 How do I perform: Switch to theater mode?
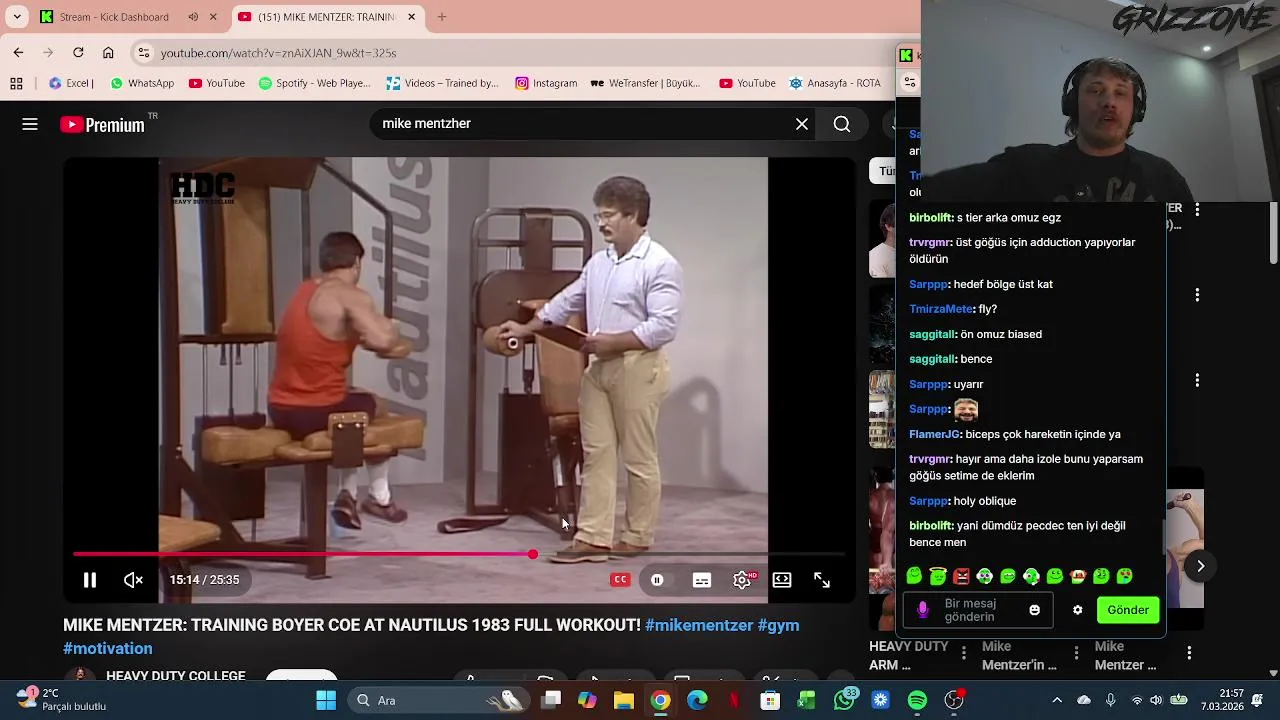coord(782,580)
